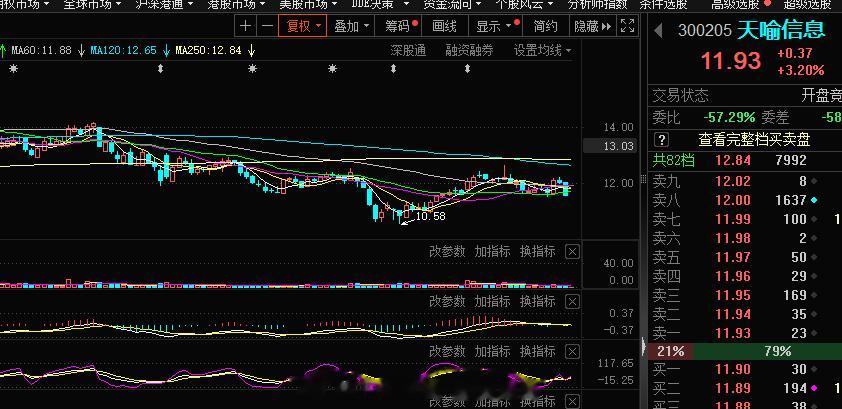Open the 美股市场 menu
Viewport: 842px width, 409px height.
coord(308,4)
